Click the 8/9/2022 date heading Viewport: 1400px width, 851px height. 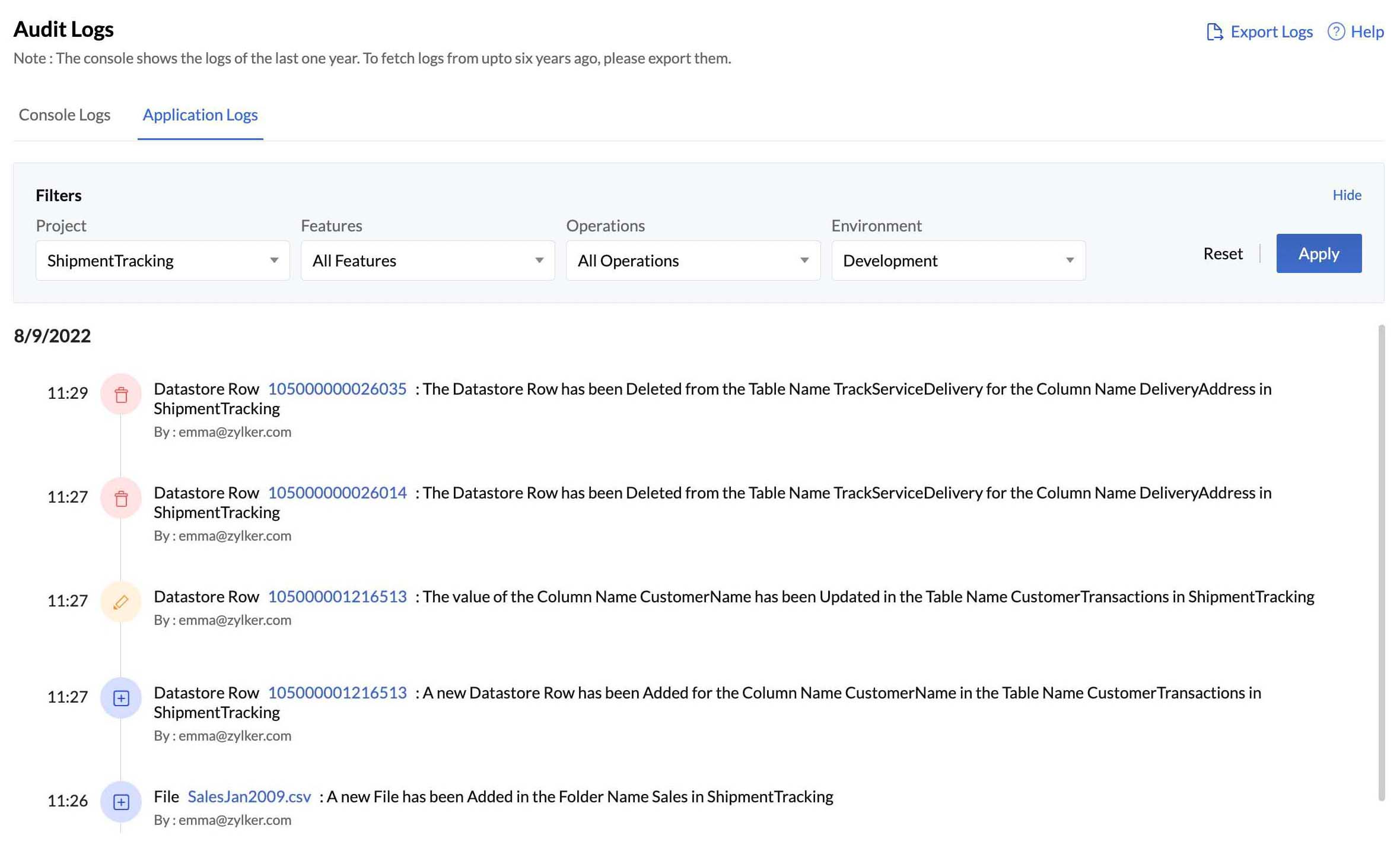click(52, 336)
